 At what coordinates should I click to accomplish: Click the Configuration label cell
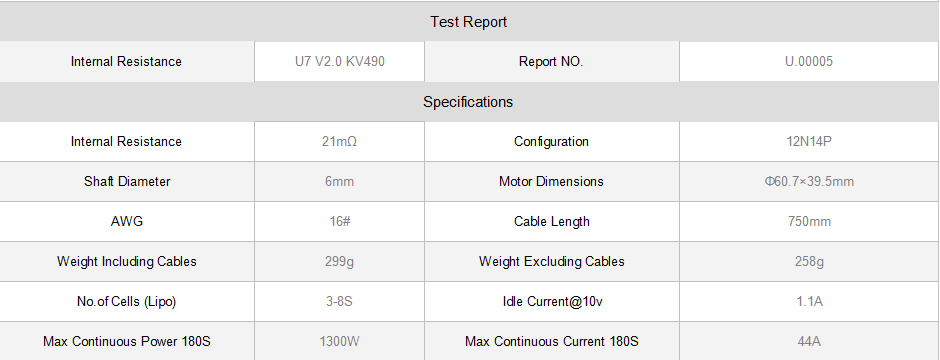tap(552, 141)
